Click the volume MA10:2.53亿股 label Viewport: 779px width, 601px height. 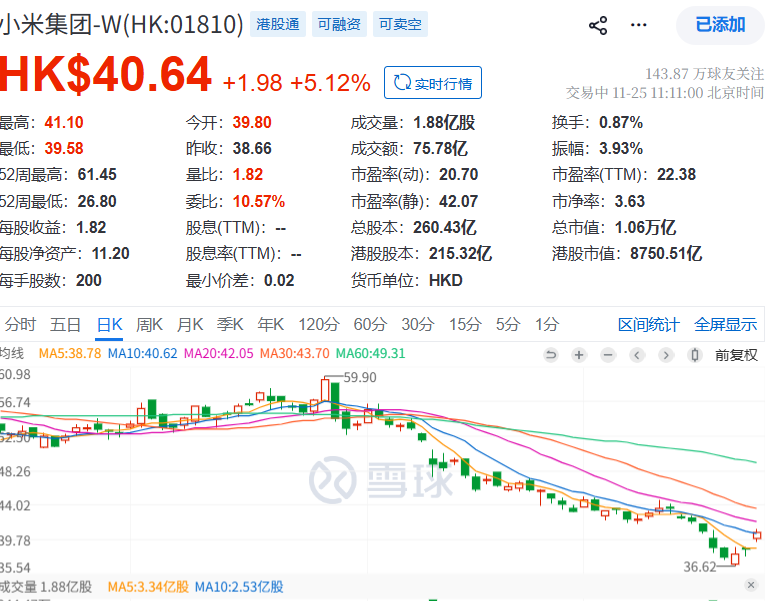[239, 587]
